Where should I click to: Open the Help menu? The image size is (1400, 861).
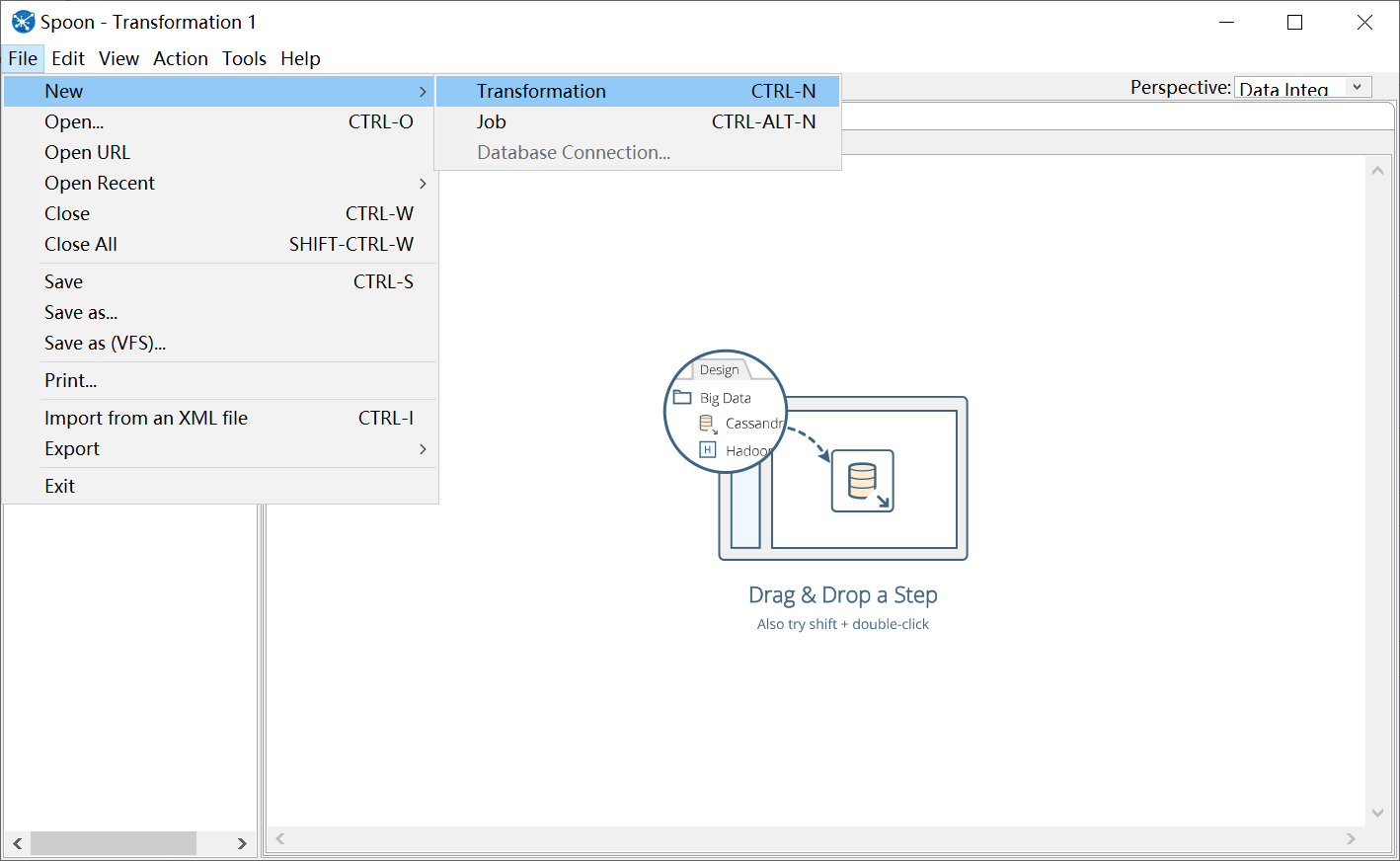pyautogui.click(x=300, y=58)
